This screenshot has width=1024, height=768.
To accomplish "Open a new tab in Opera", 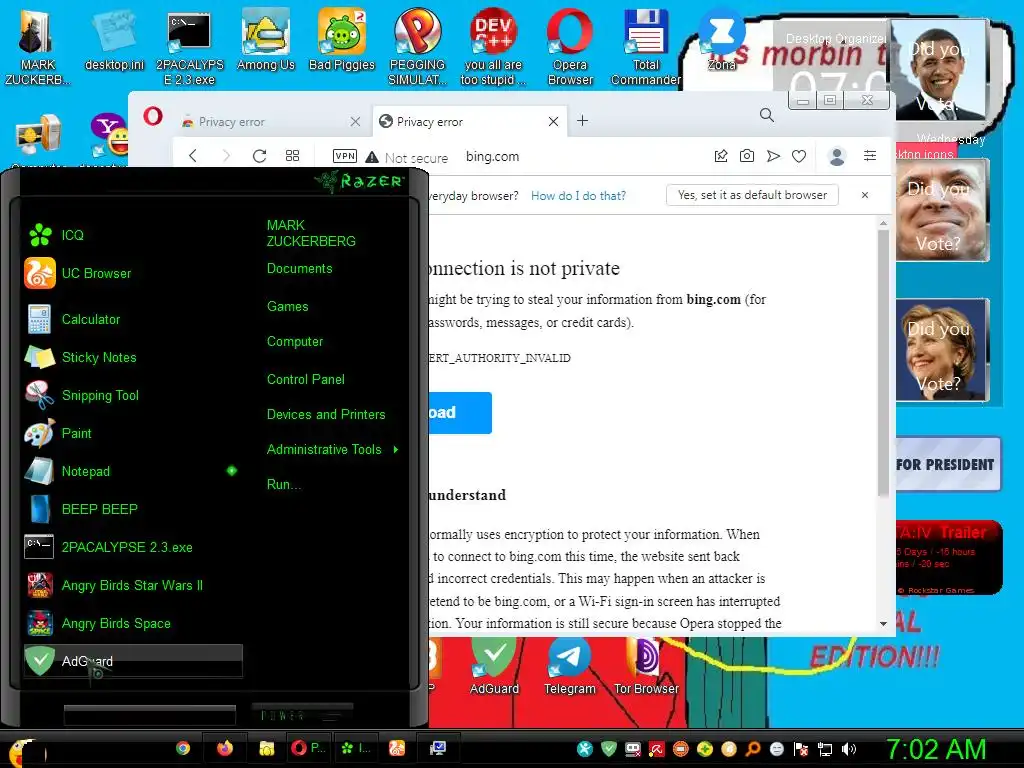I will click(x=583, y=121).
